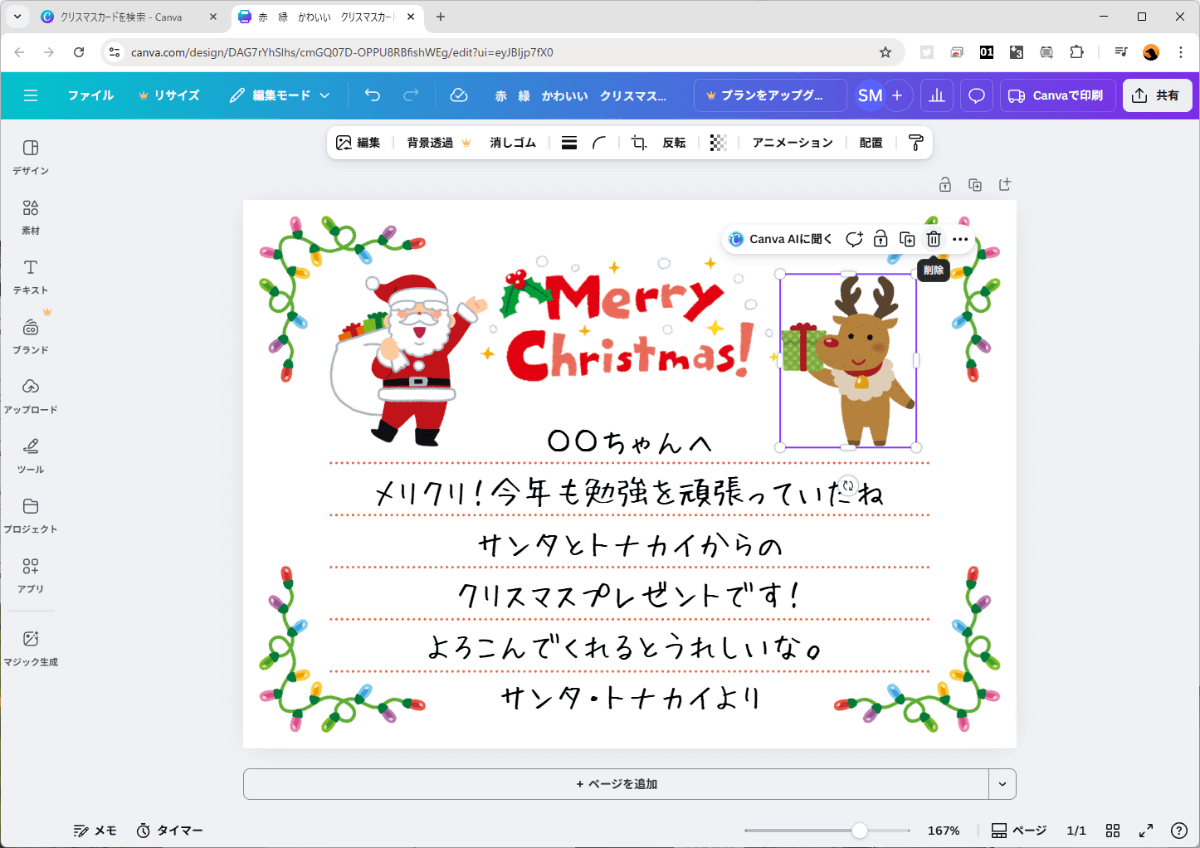
Task: Open the メモ notes button
Action: 95,831
